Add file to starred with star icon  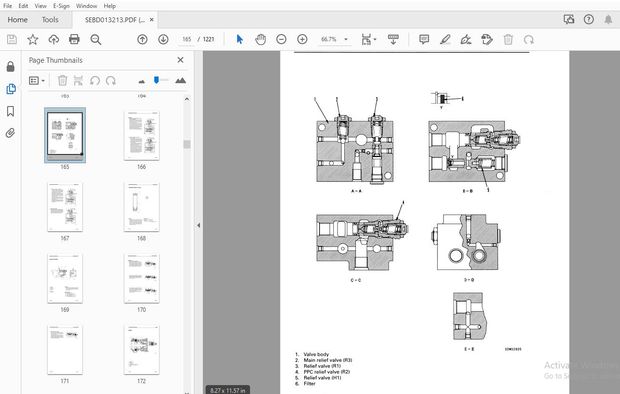(x=33, y=39)
